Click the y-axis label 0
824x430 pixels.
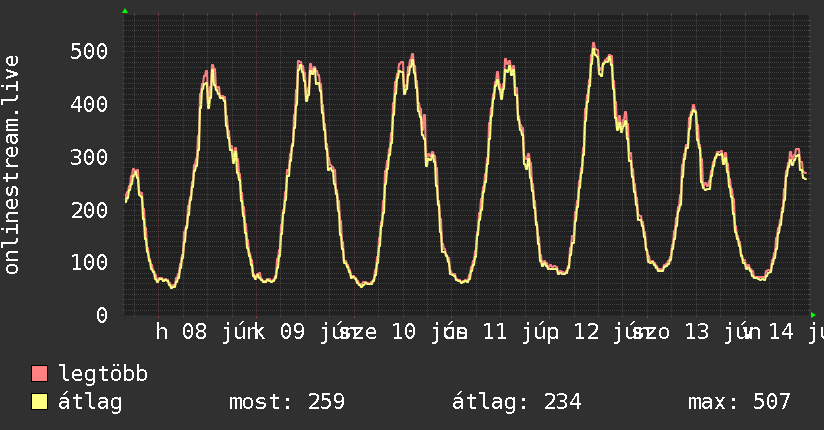(102, 315)
